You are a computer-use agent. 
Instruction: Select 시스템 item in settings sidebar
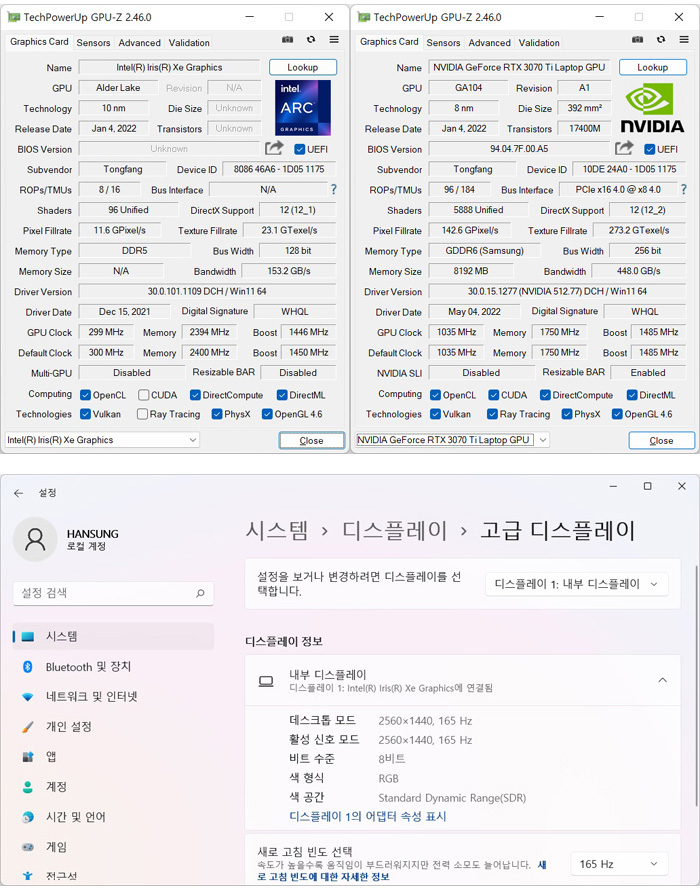(113, 636)
